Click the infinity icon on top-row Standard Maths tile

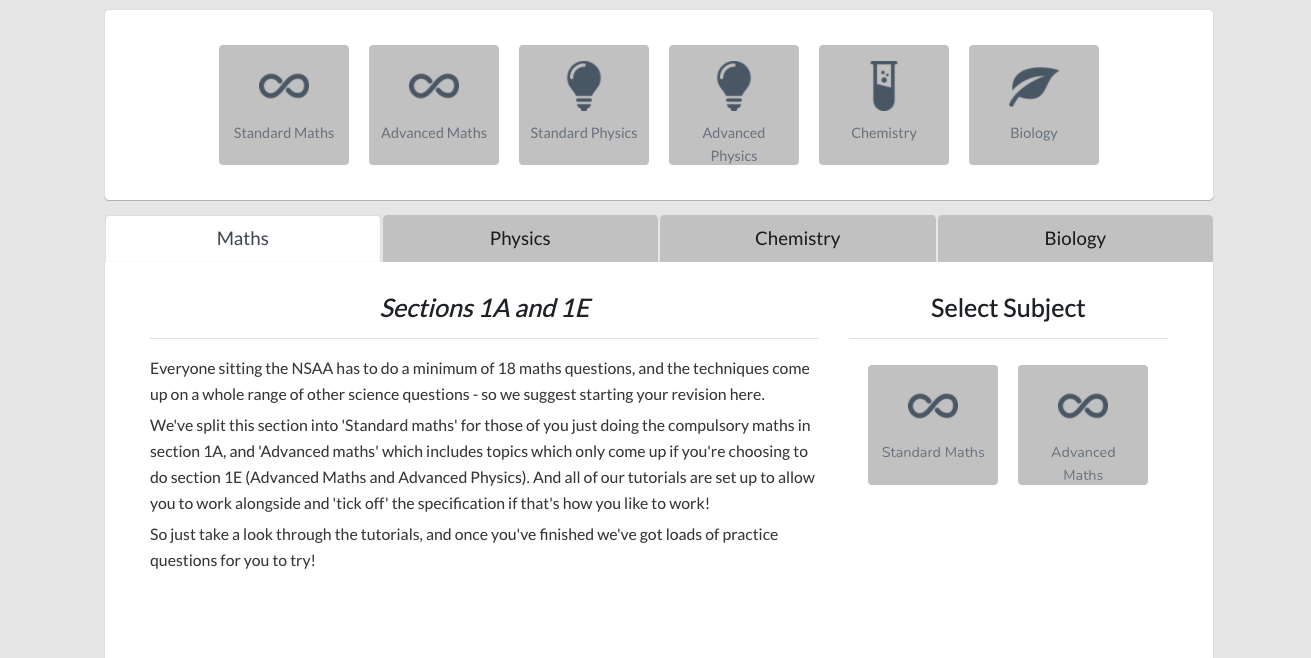(284, 86)
